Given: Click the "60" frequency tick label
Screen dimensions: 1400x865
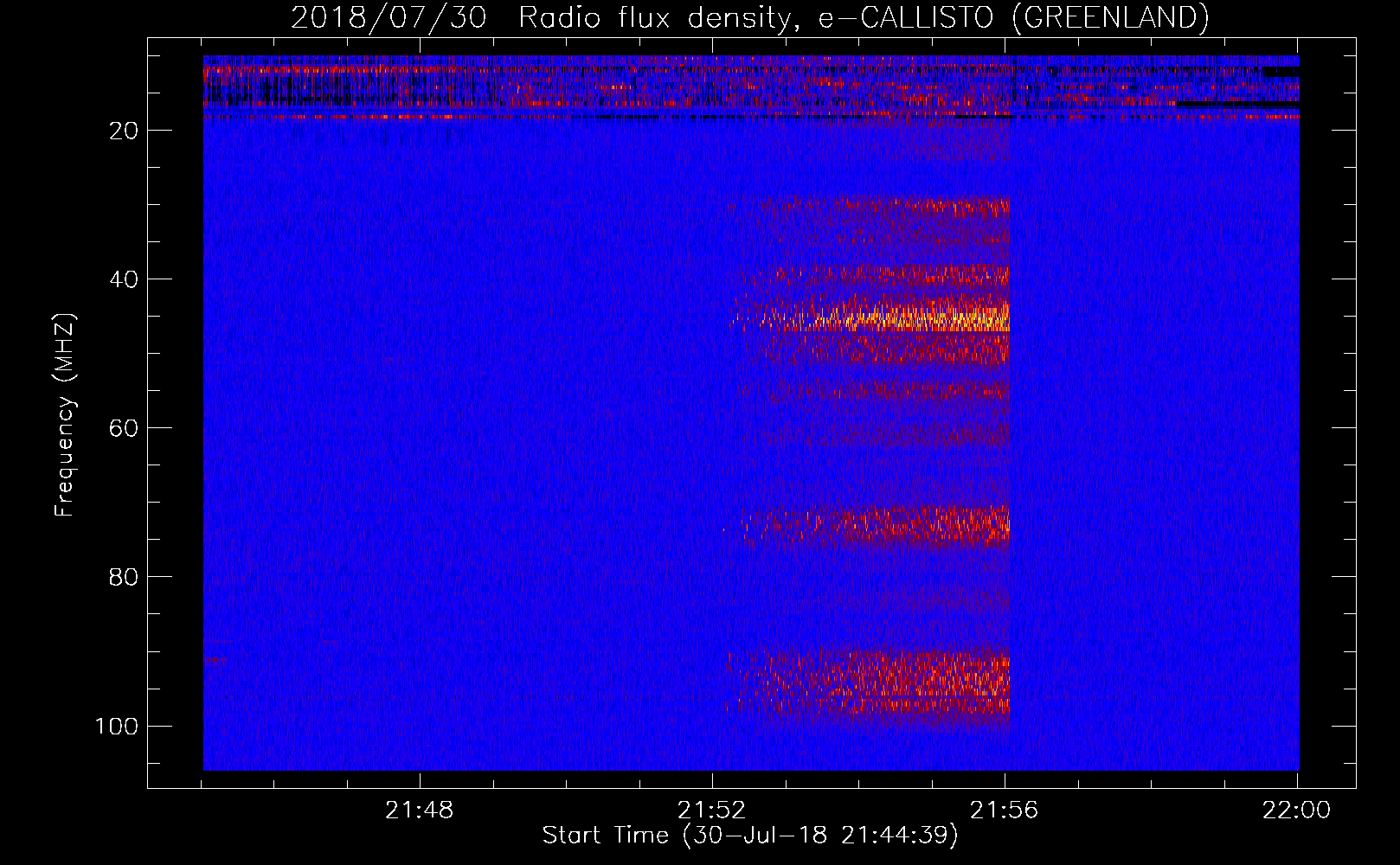Looking at the screenshot, I should tap(124, 428).
